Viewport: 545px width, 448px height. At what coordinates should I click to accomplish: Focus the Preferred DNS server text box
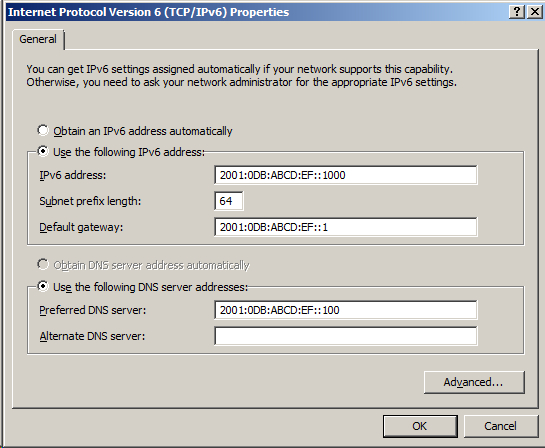click(346, 310)
